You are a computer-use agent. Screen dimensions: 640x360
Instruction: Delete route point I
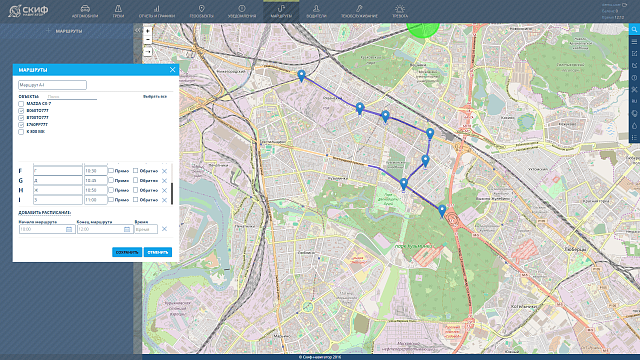click(164, 200)
